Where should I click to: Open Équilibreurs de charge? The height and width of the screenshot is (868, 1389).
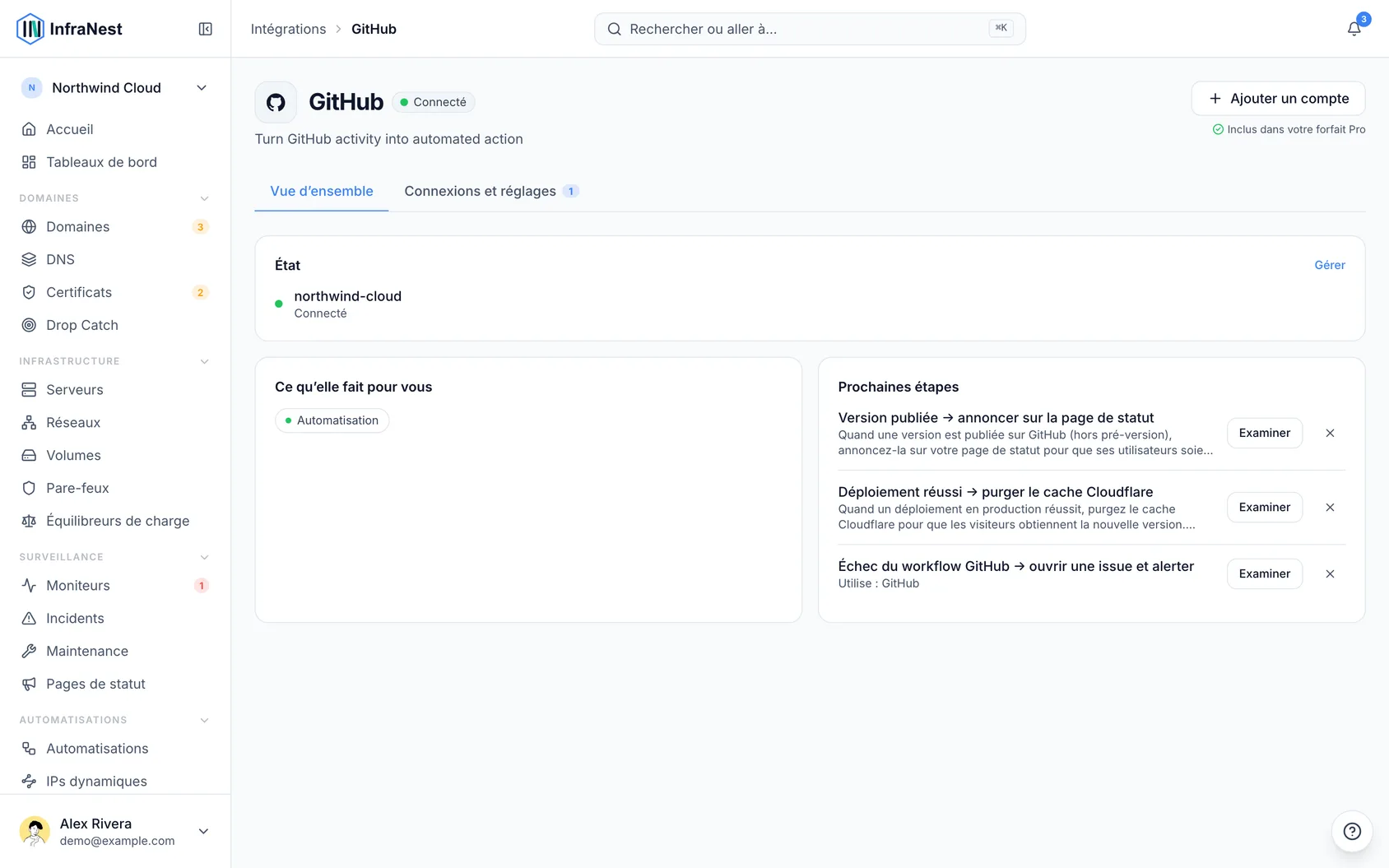pyautogui.click(x=115, y=521)
